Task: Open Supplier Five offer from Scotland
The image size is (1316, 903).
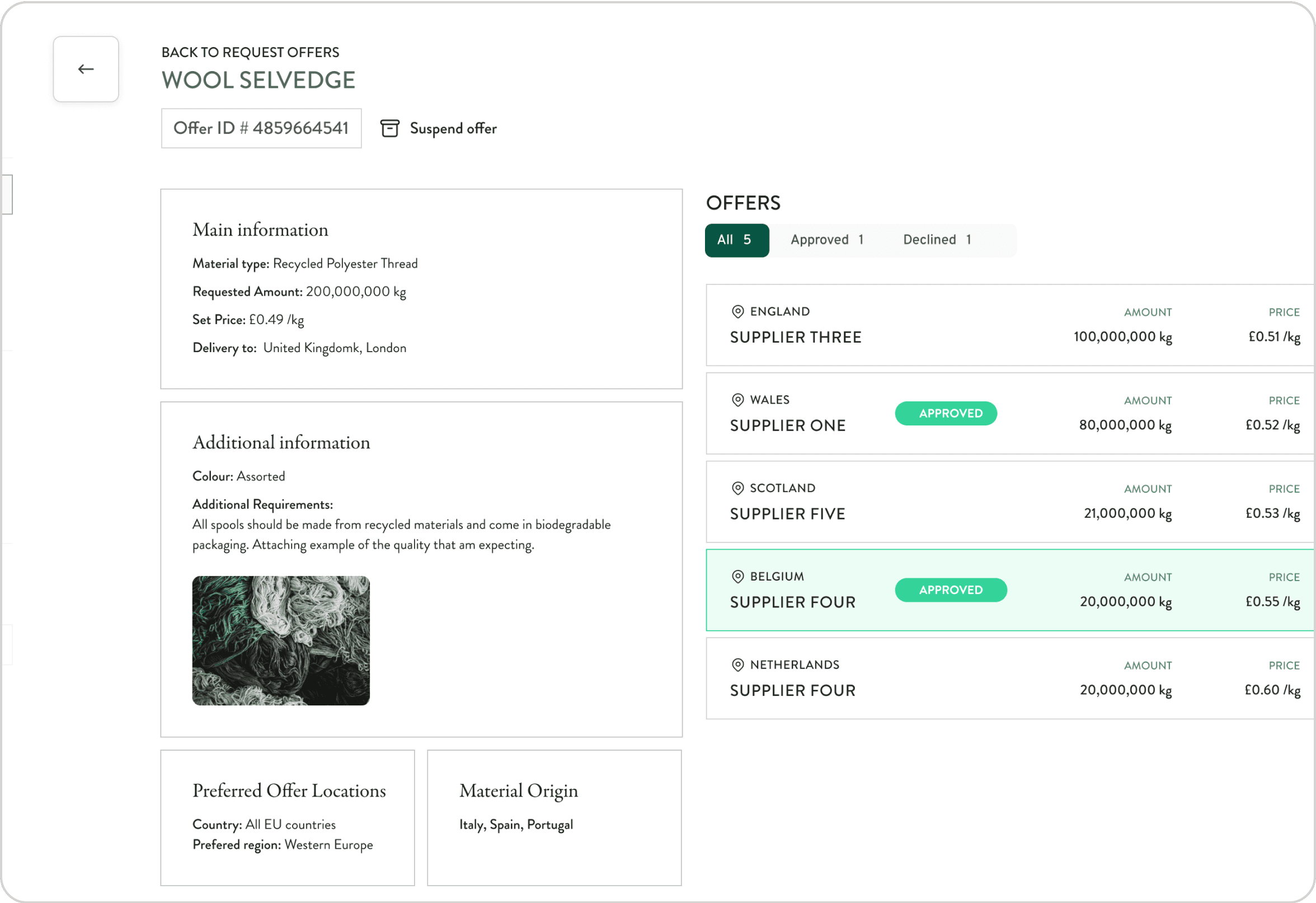Action: 1011,502
